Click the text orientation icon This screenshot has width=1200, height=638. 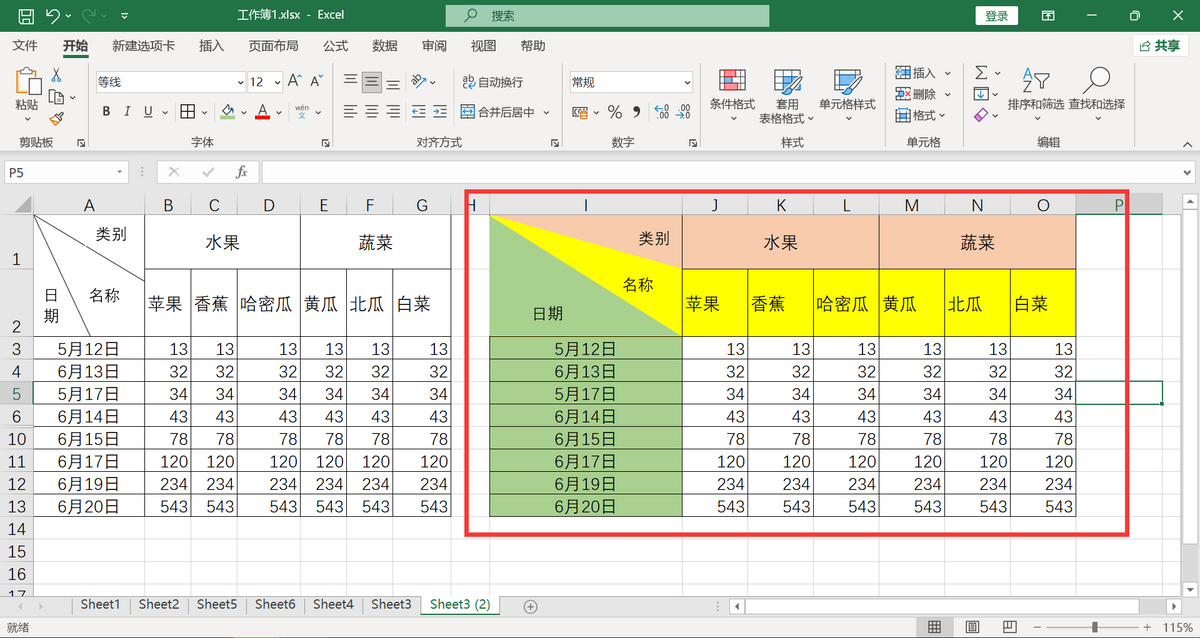point(420,82)
